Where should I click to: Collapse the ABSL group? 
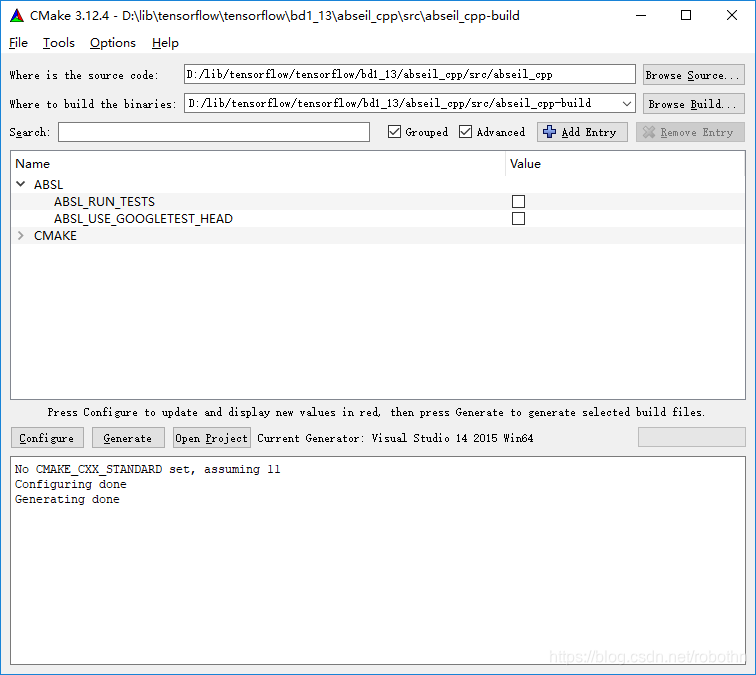point(21,184)
